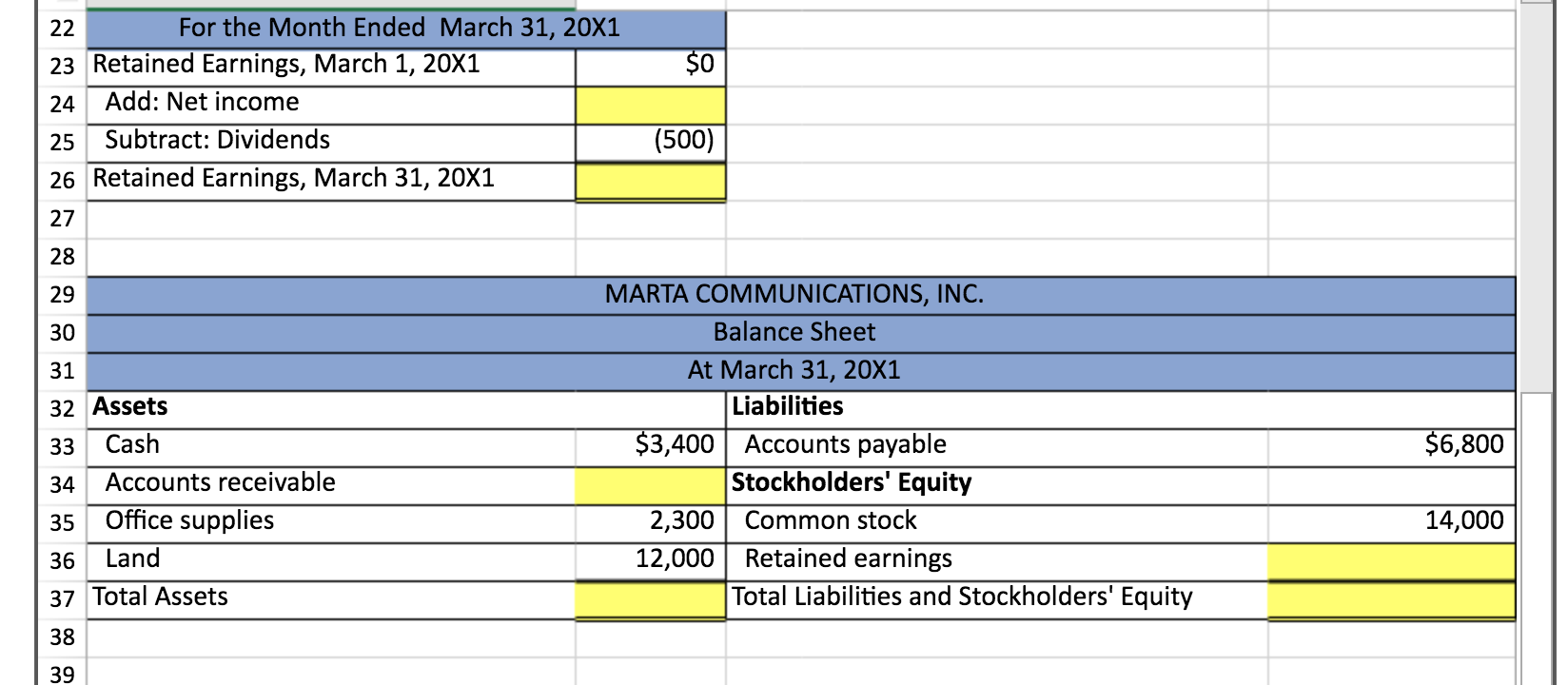Image resolution: width=1568 pixels, height=685 pixels.
Task: Click row header 36
Action: (62, 561)
